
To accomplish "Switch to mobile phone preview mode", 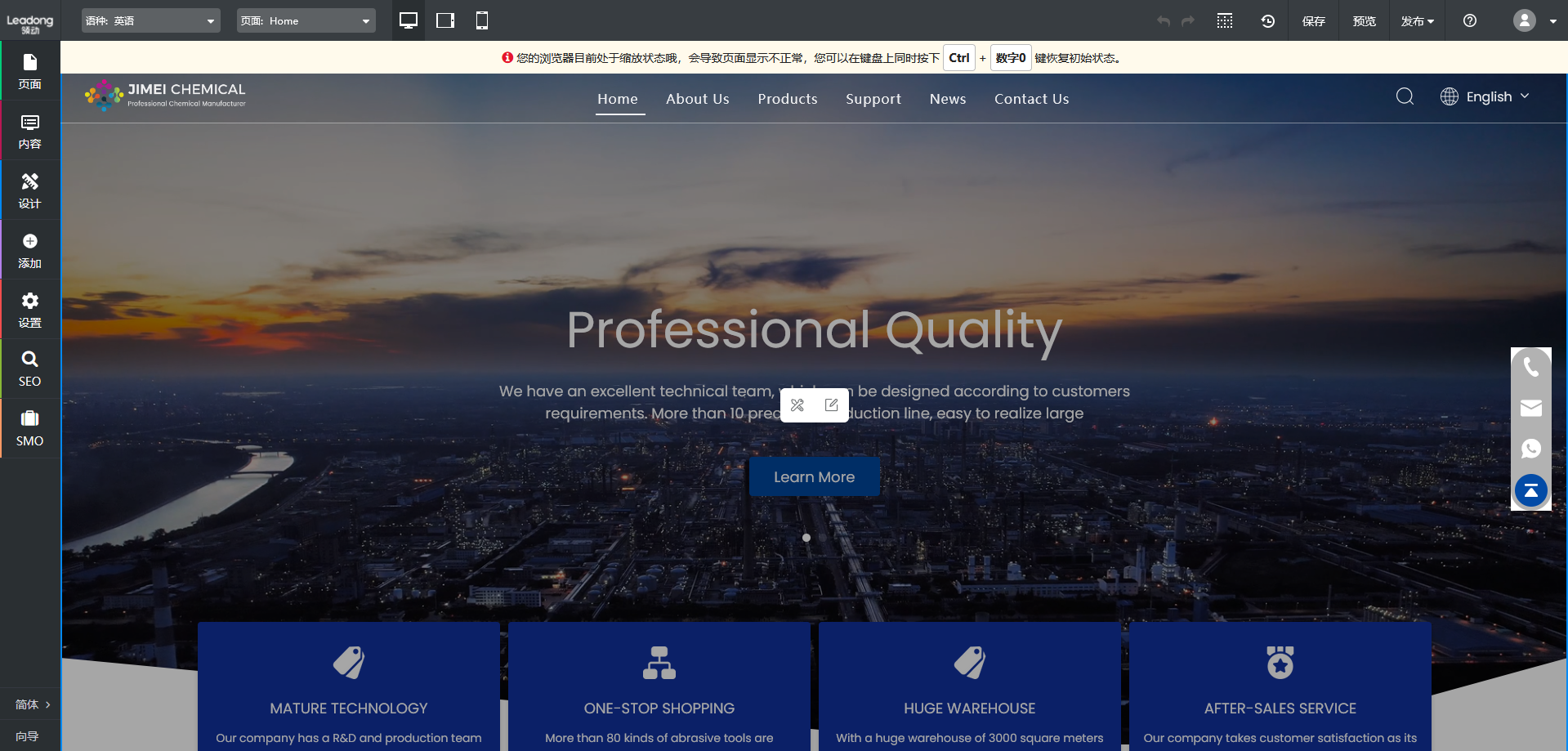I will [x=482, y=20].
